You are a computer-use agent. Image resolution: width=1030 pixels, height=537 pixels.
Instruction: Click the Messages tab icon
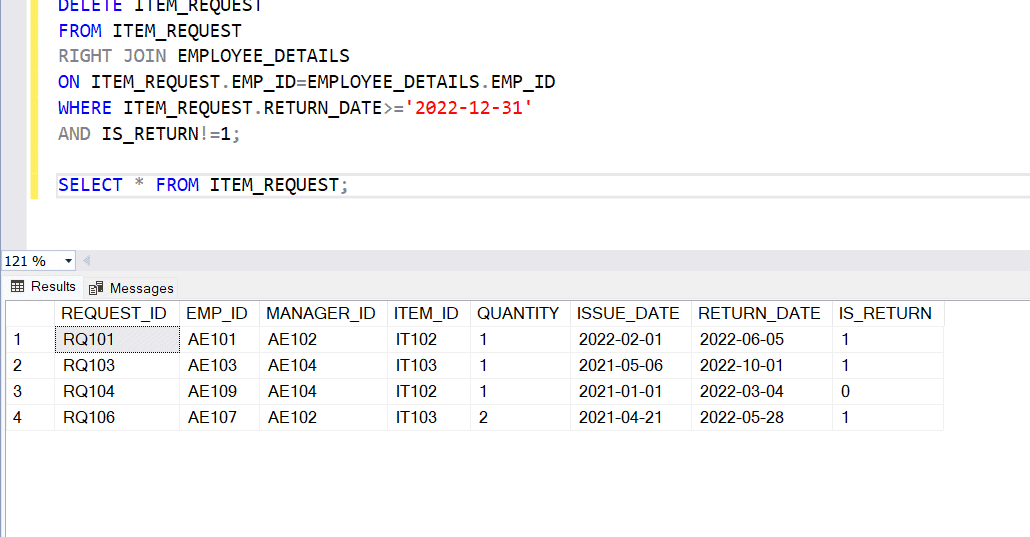pos(96,288)
